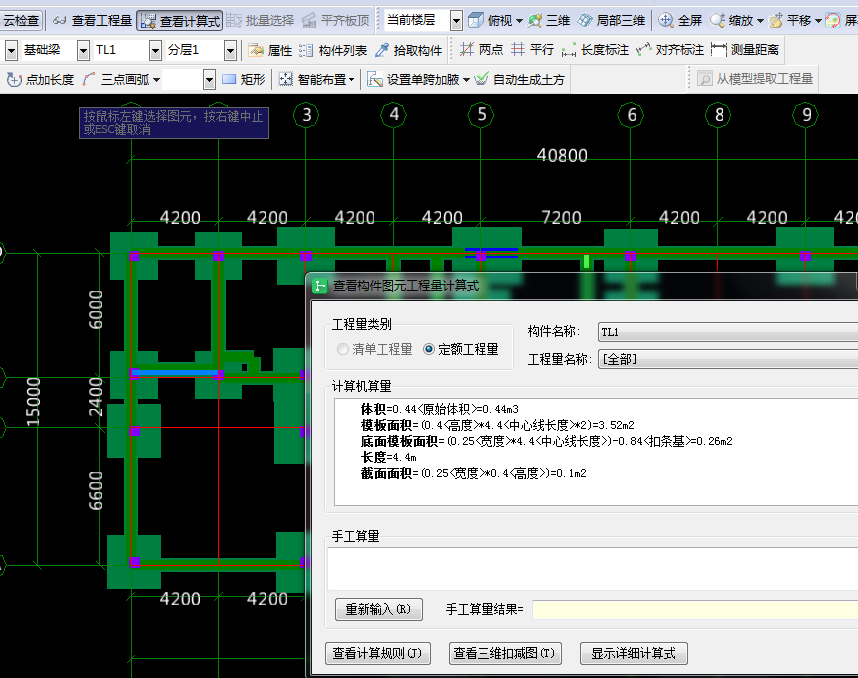Select the 矩形 rectangle draw tool
Image resolution: width=858 pixels, height=678 pixels.
[244, 80]
